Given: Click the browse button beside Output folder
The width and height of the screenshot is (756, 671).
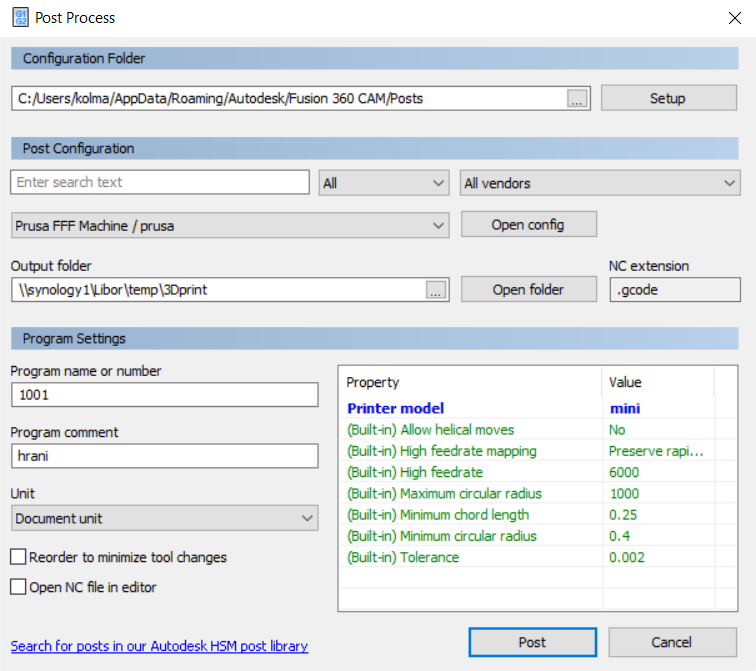Looking at the screenshot, I should tap(437, 290).
